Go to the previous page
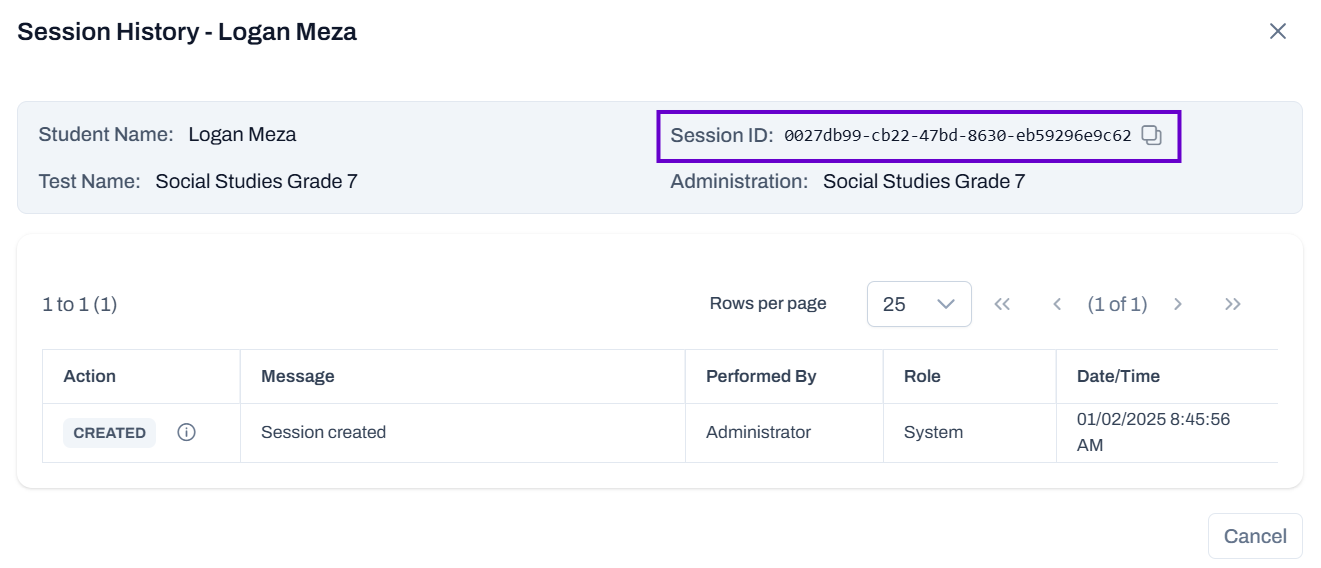This screenshot has height=568, width=1321. point(1056,304)
